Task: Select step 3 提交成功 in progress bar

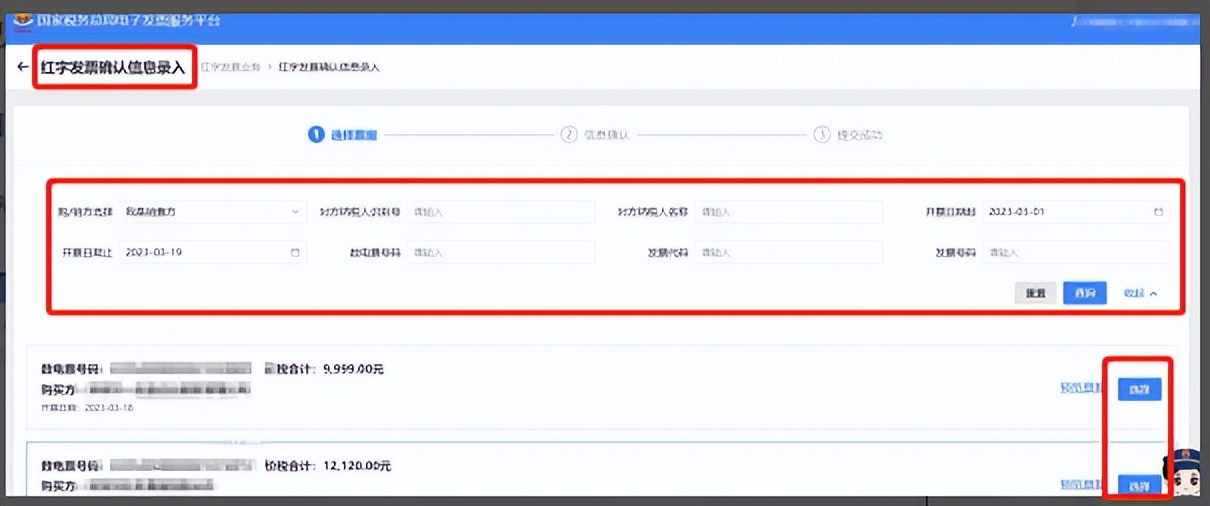Action: [848, 134]
